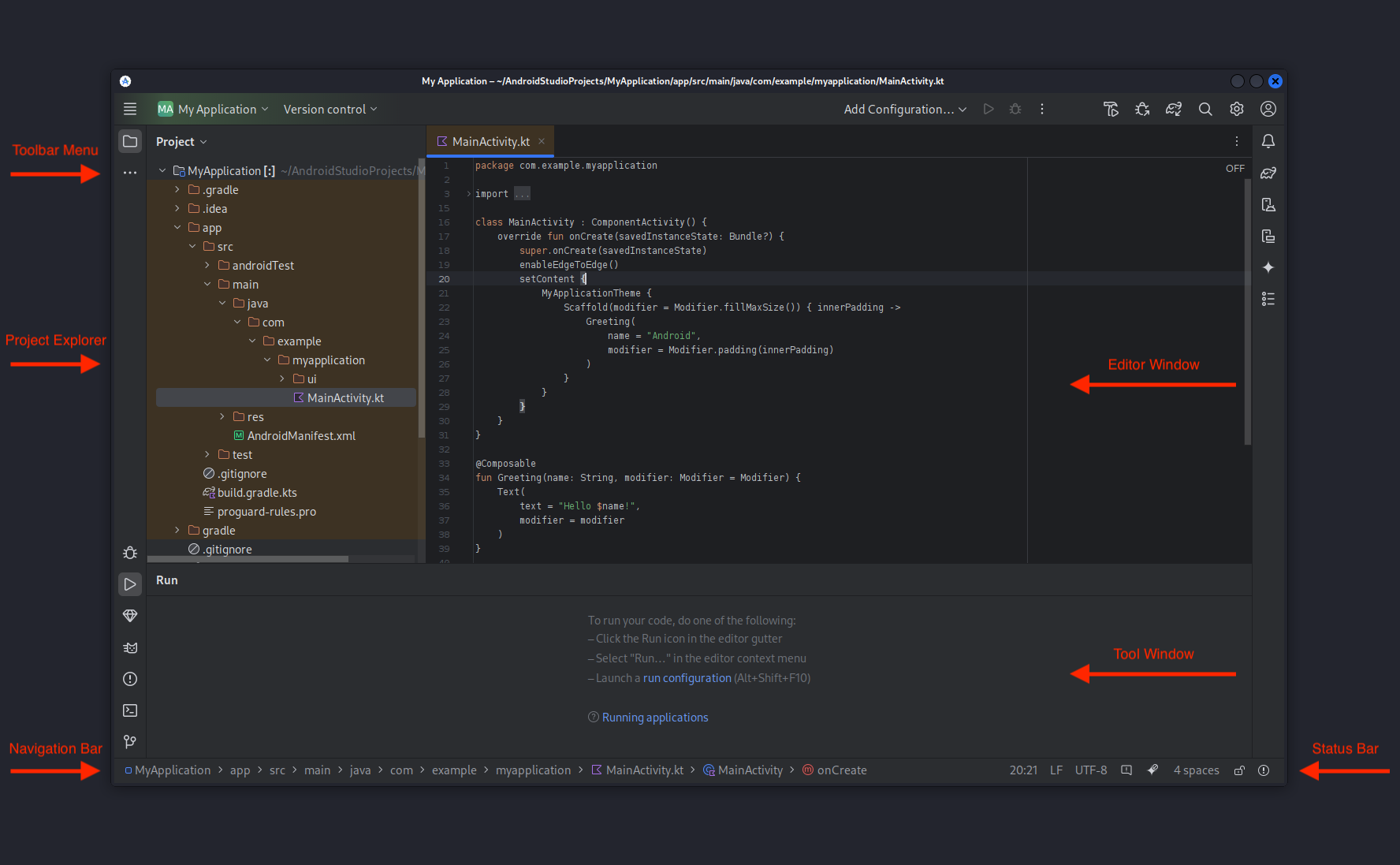Open the App Quality Insights gem icon
1400x865 pixels.
pyautogui.click(x=130, y=616)
